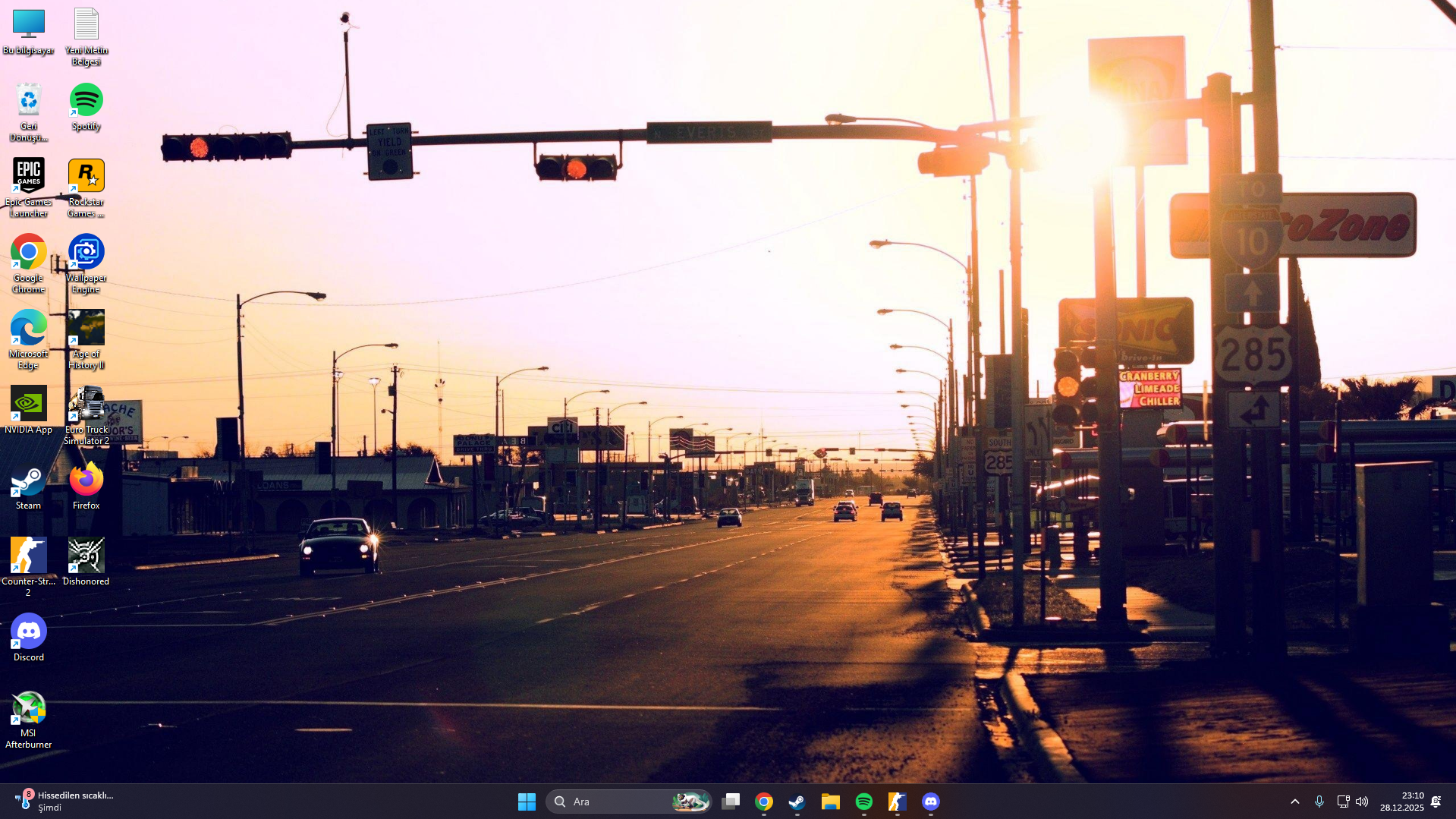Select Counter-Strike 2 desktop icon

click(28, 568)
